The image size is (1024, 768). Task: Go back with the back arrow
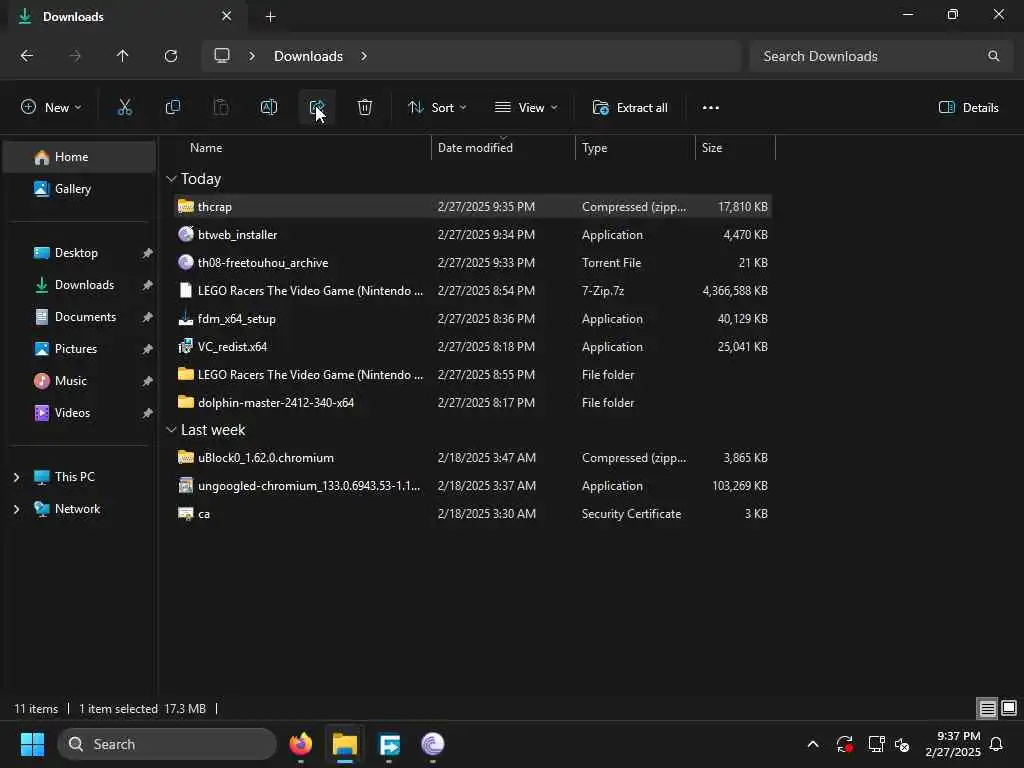[x=27, y=56]
